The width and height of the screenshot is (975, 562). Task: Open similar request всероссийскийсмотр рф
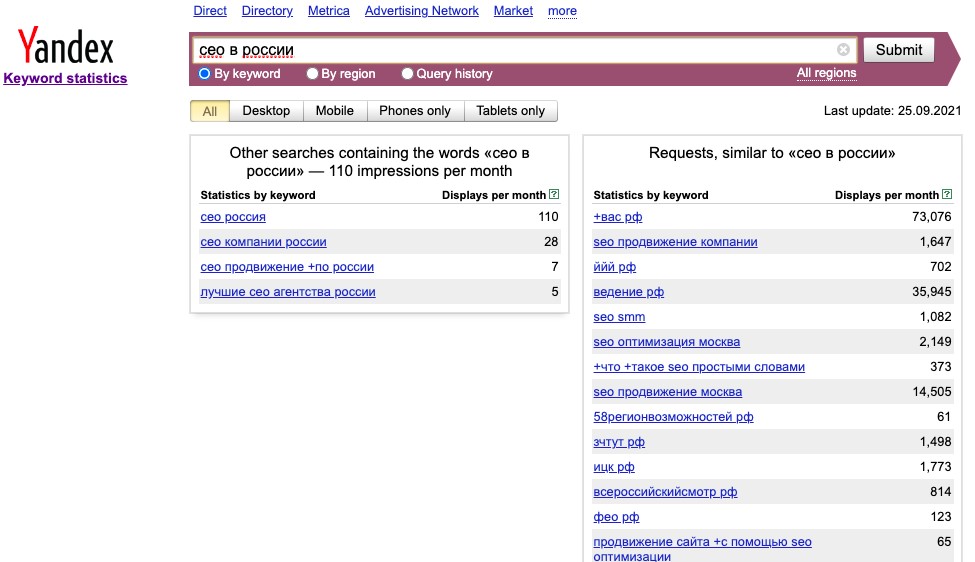click(x=665, y=492)
